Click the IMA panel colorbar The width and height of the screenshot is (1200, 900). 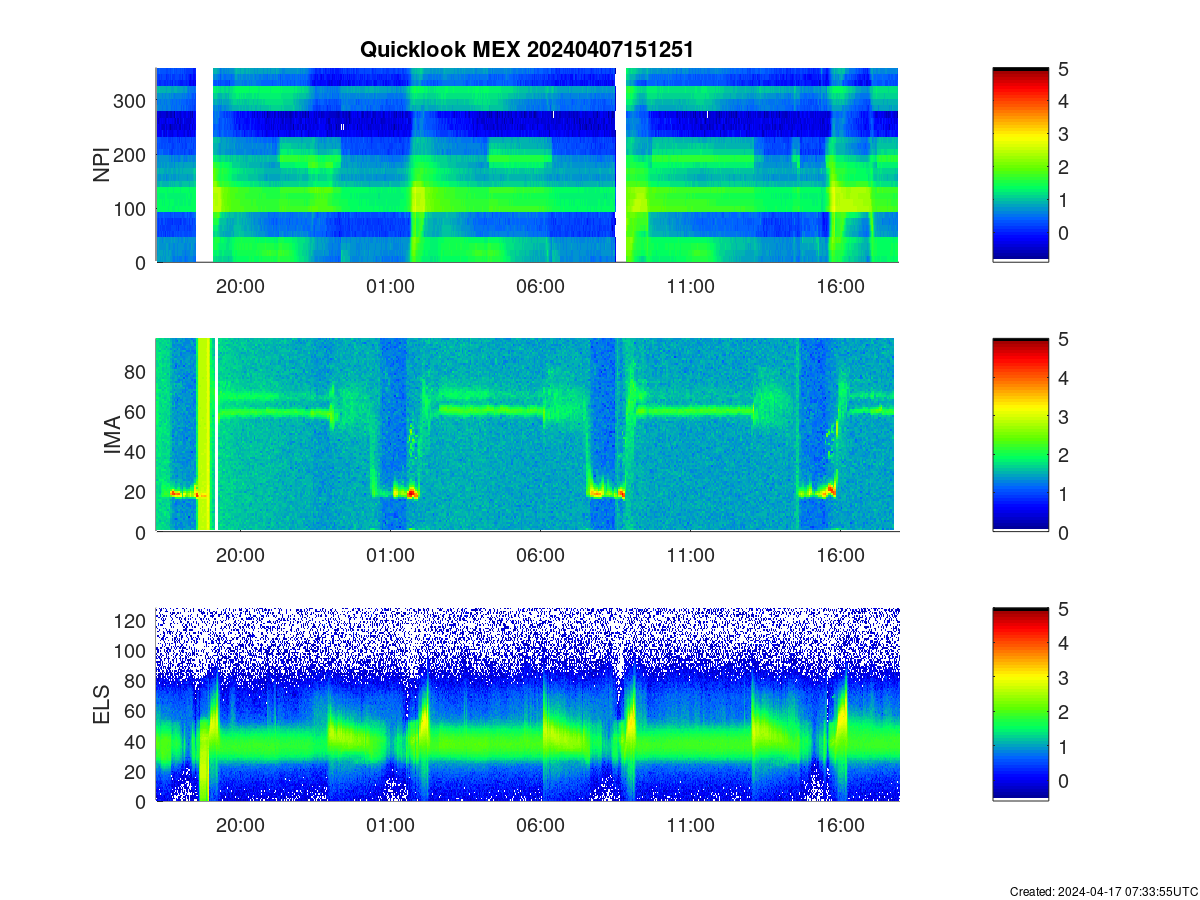[1021, 434]
